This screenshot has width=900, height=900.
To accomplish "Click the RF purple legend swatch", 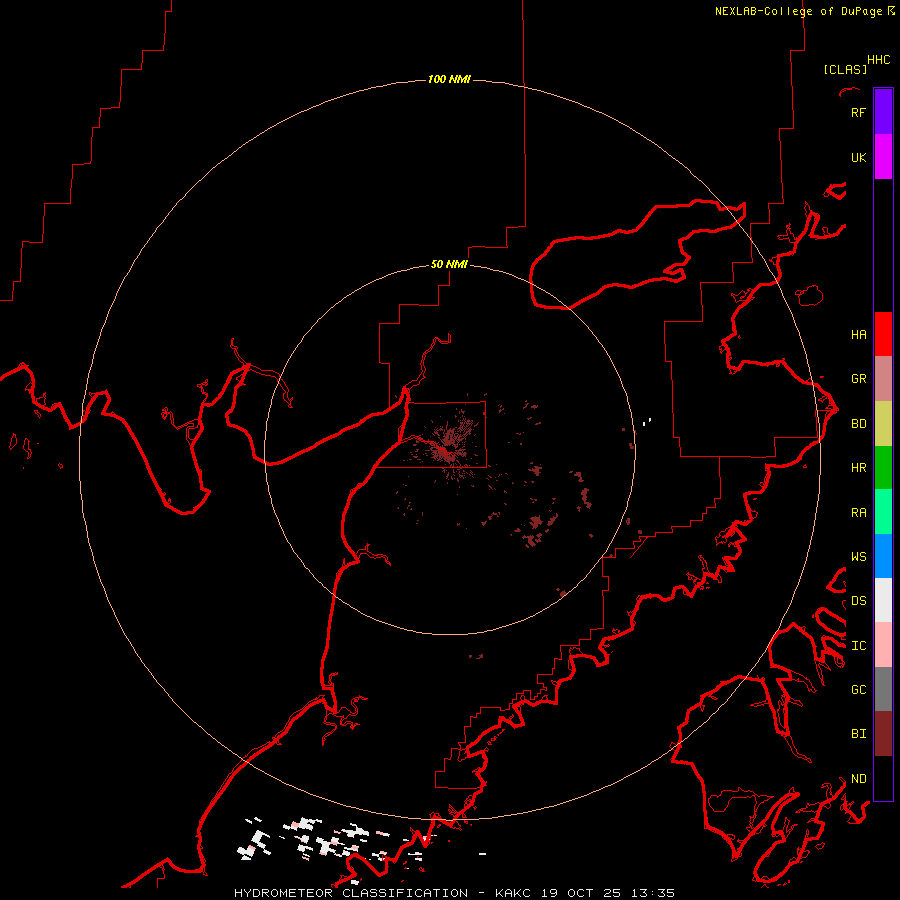I will [x=883, y=112].
